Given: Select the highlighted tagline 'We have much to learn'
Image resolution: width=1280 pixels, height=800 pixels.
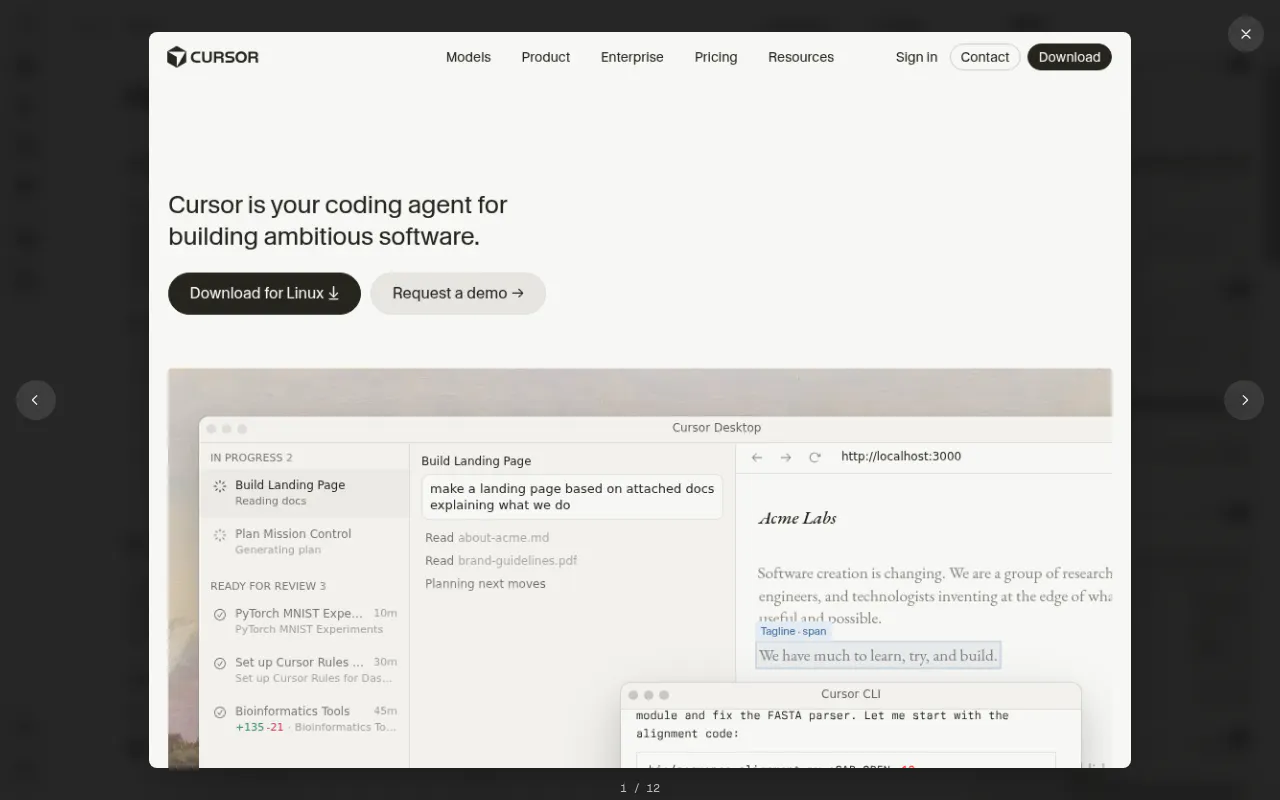Looking at the screenshot, I should pos(878,656).
